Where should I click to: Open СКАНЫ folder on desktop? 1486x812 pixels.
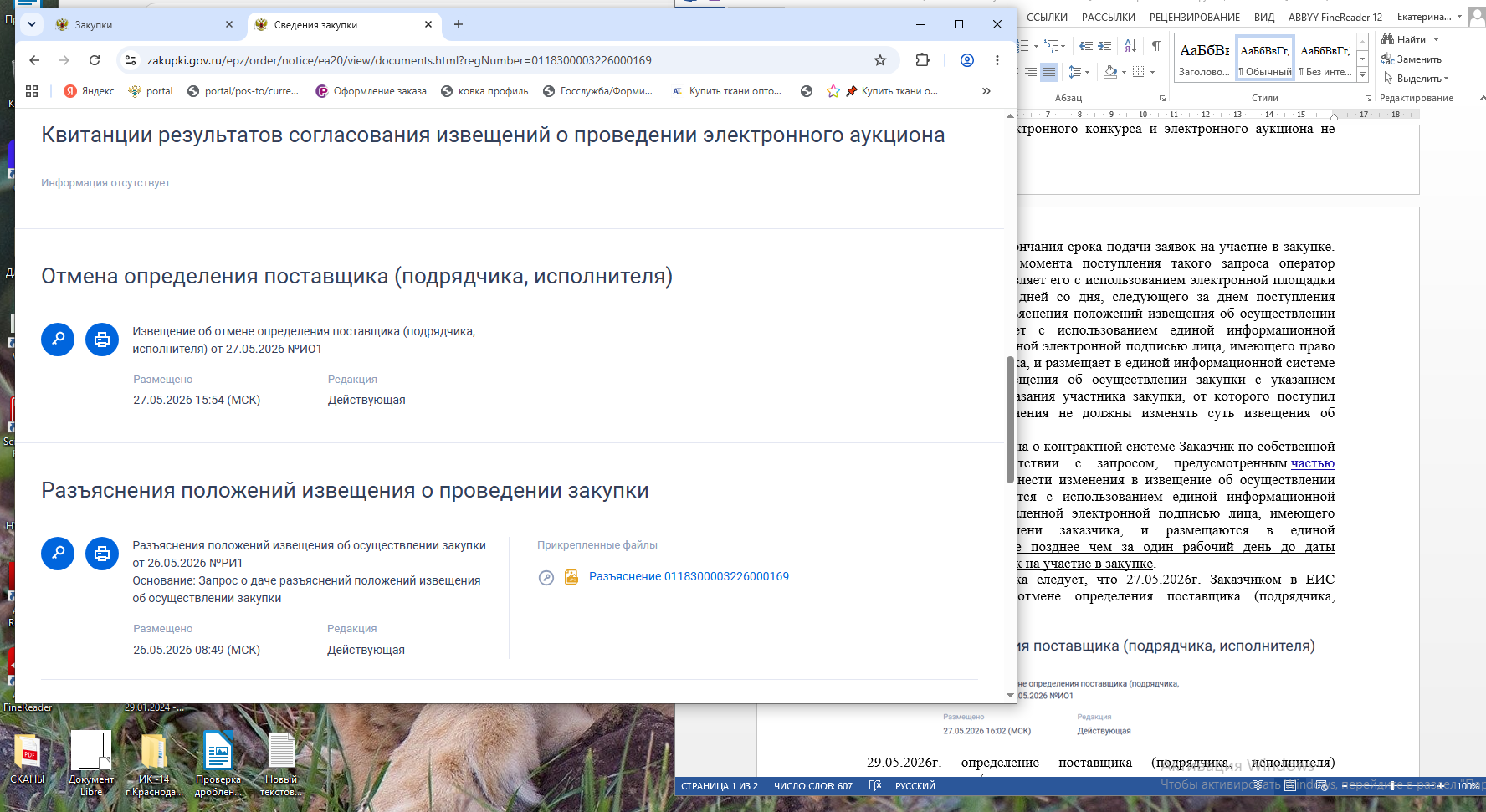click(x=27, y=760)
